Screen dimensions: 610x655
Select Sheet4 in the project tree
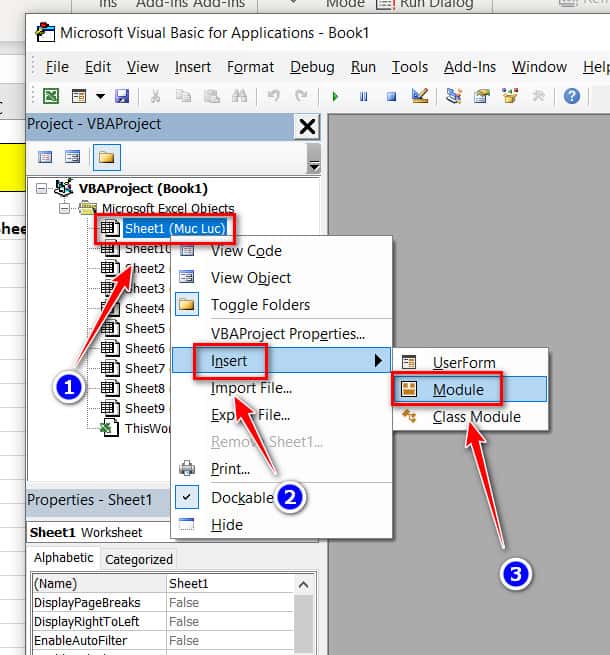pyautogui.click(x=145, y=308)
